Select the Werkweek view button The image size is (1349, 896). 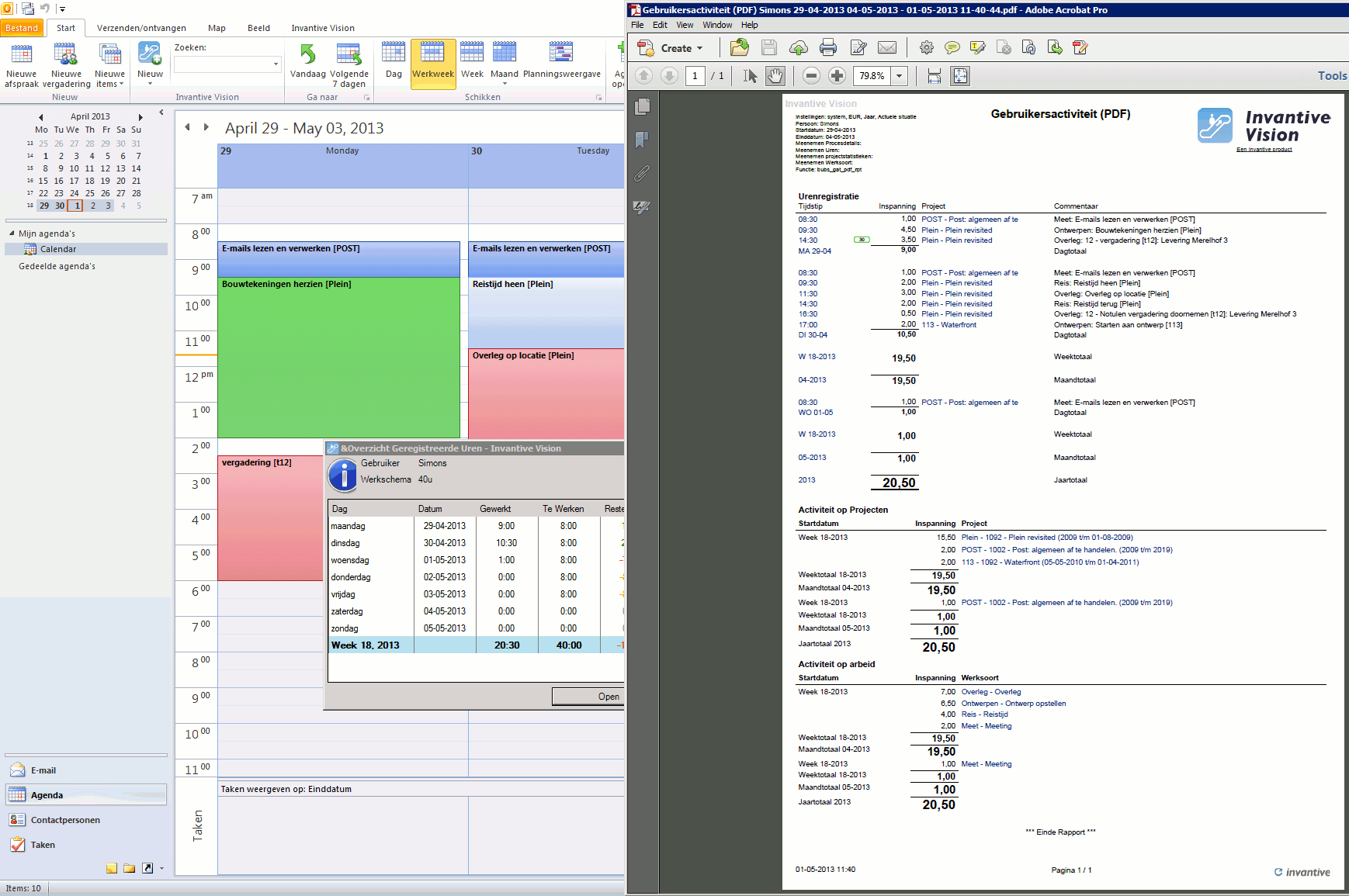point(433,64)
